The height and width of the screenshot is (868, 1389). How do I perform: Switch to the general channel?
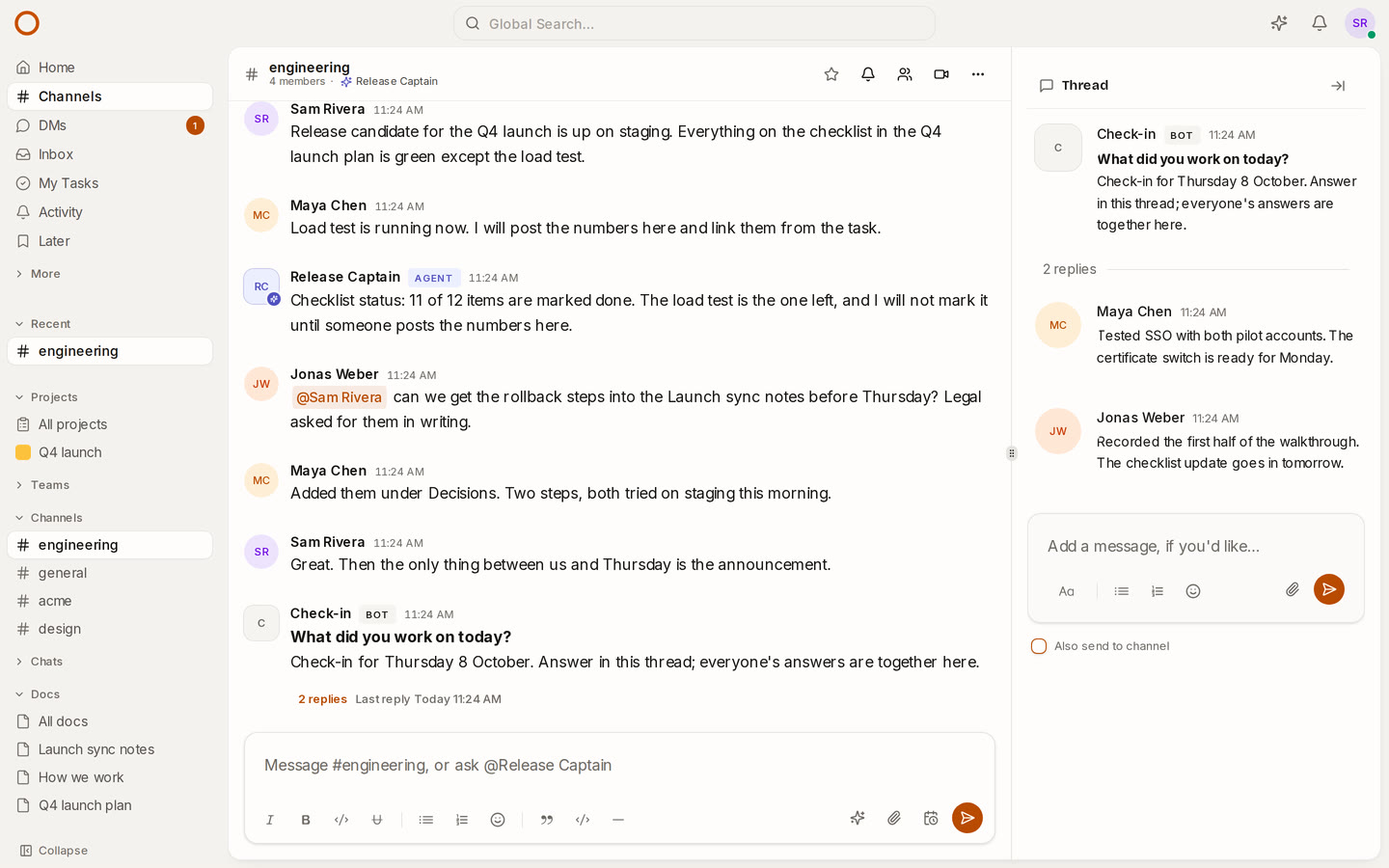110,573
